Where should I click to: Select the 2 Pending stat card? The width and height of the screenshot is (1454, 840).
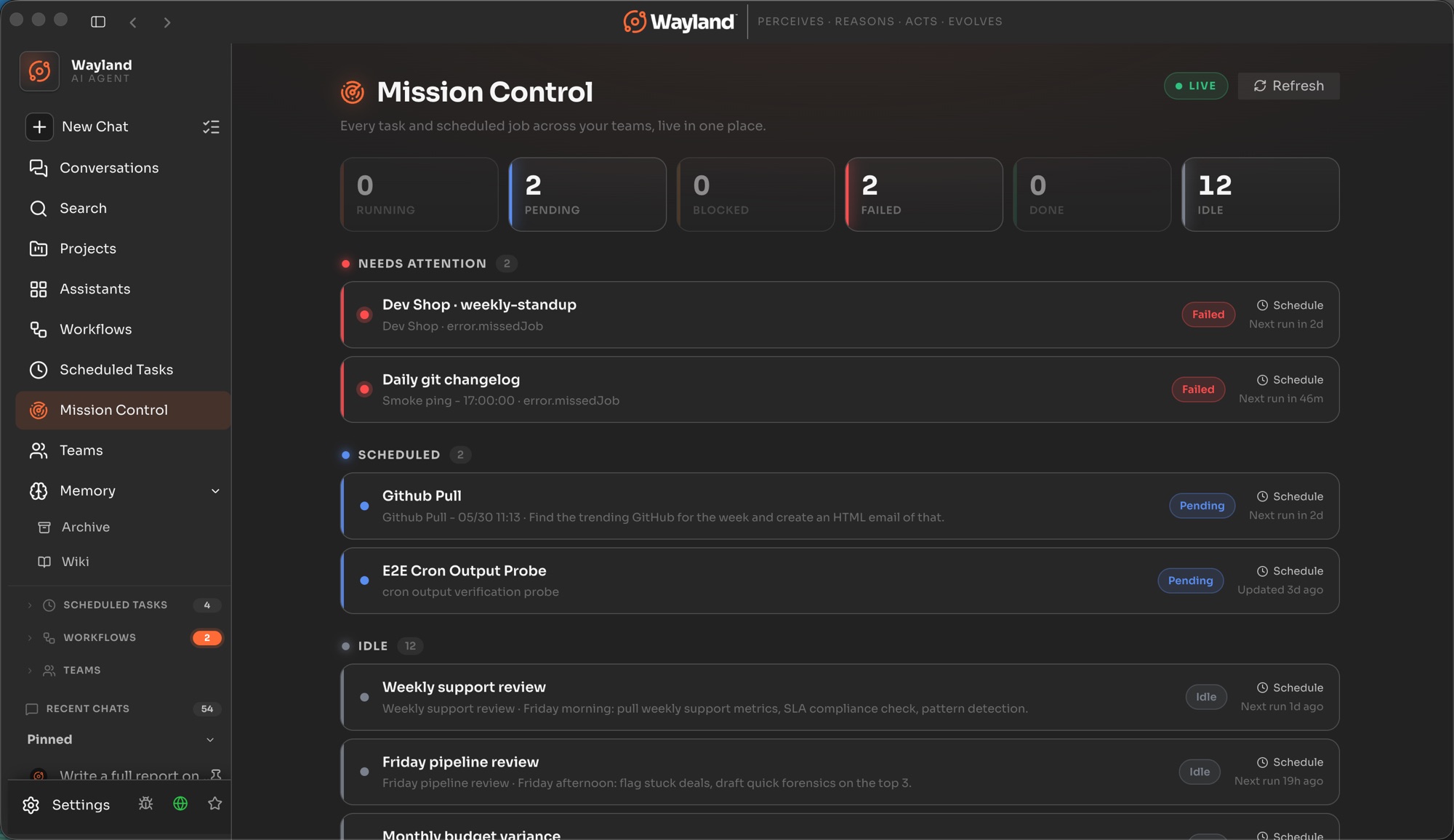[x=587, y=195]
